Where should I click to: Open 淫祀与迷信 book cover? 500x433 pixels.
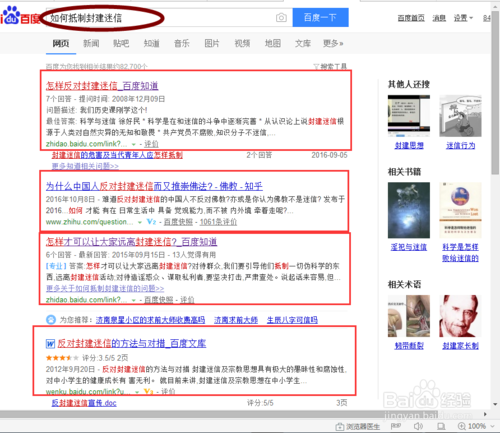click(409, 210)
